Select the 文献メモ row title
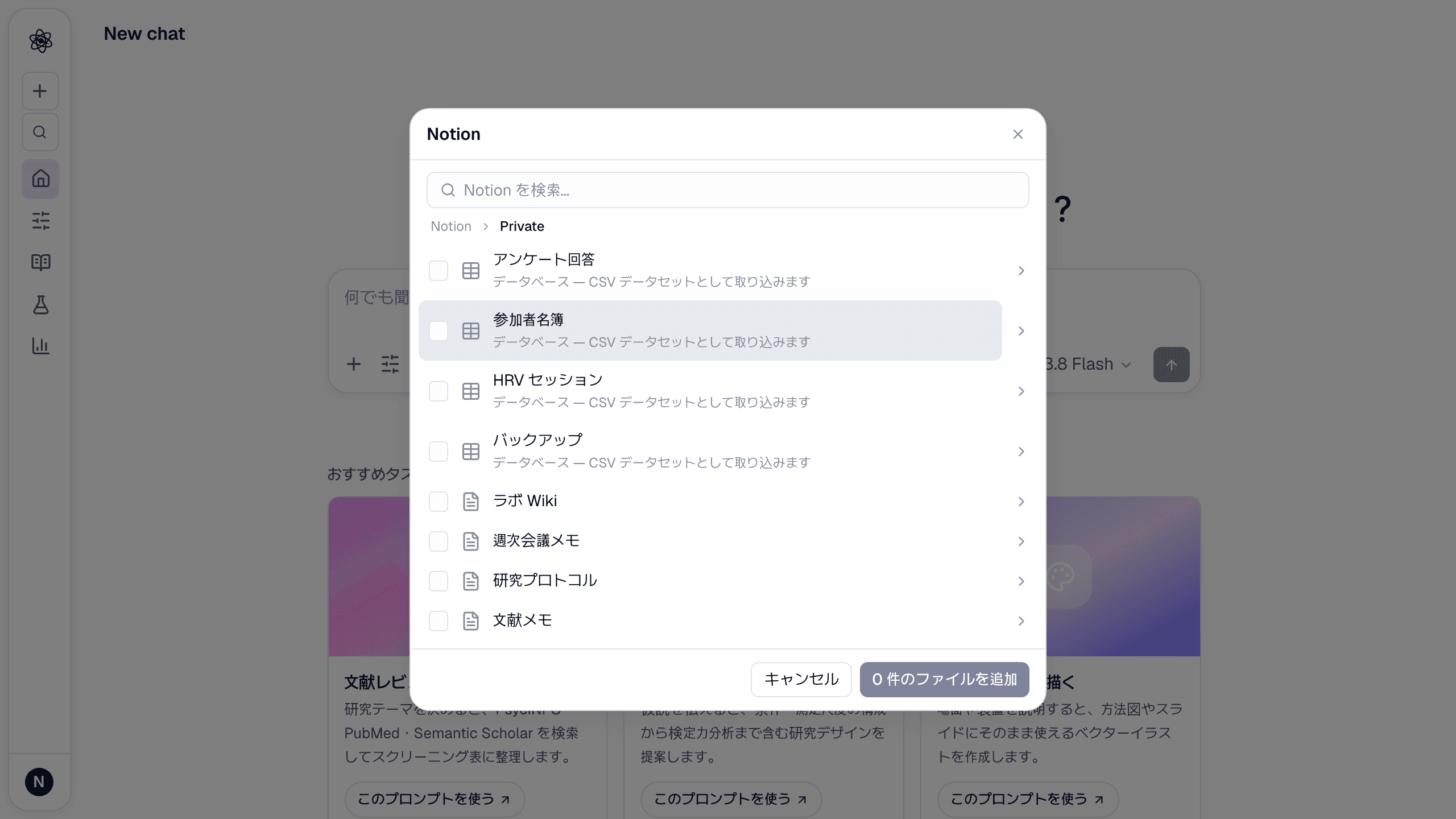 522,620
